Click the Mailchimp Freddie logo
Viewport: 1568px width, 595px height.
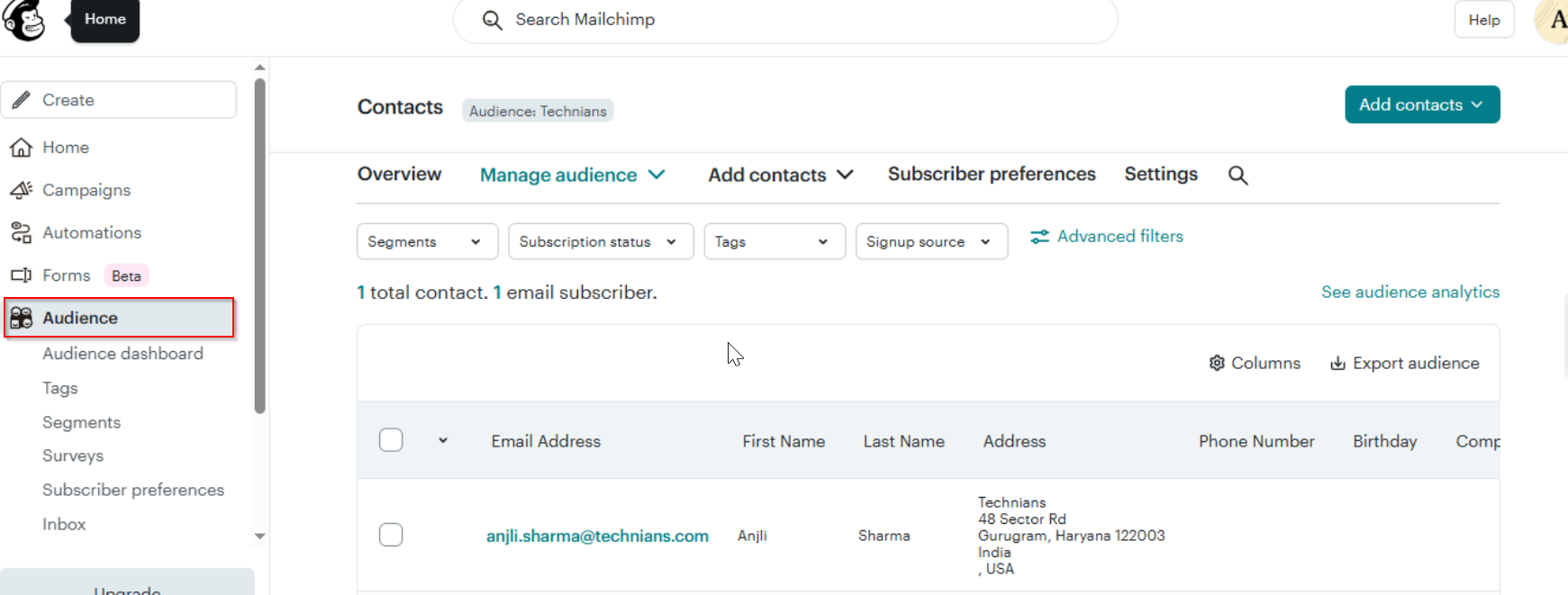click(24, 20)
